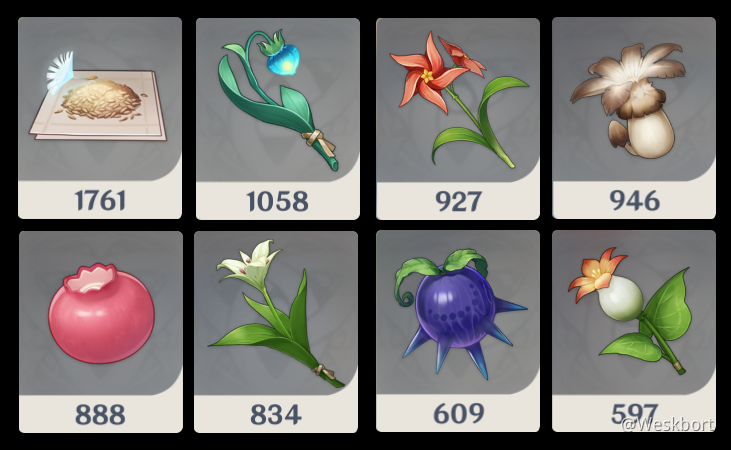Screen dimensions: 731x450
Task: Click the 946 quantity label
Action: tap(634, 201)
